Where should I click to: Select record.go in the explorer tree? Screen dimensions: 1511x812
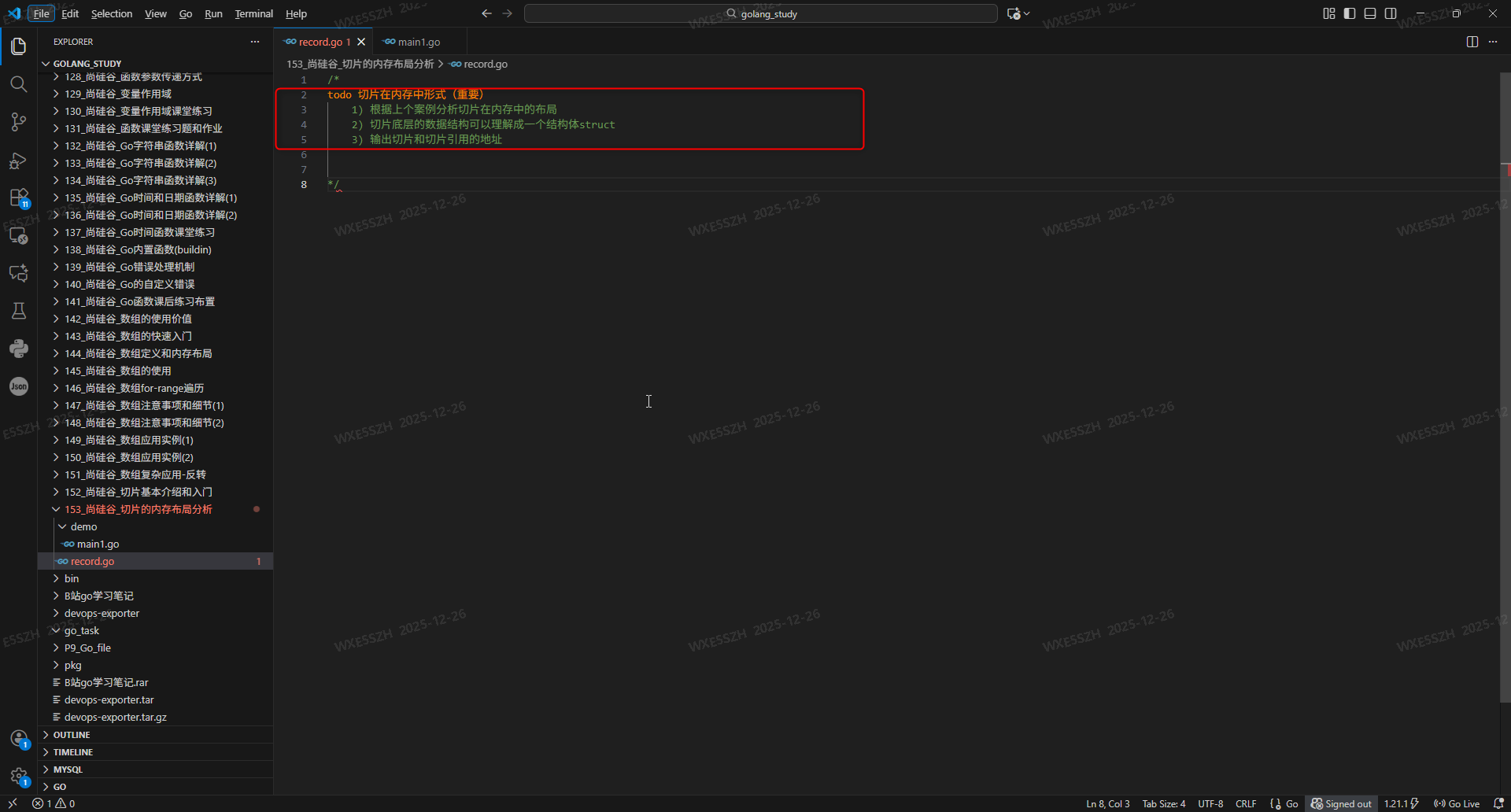pyautogui.click(x=155, y=561)
